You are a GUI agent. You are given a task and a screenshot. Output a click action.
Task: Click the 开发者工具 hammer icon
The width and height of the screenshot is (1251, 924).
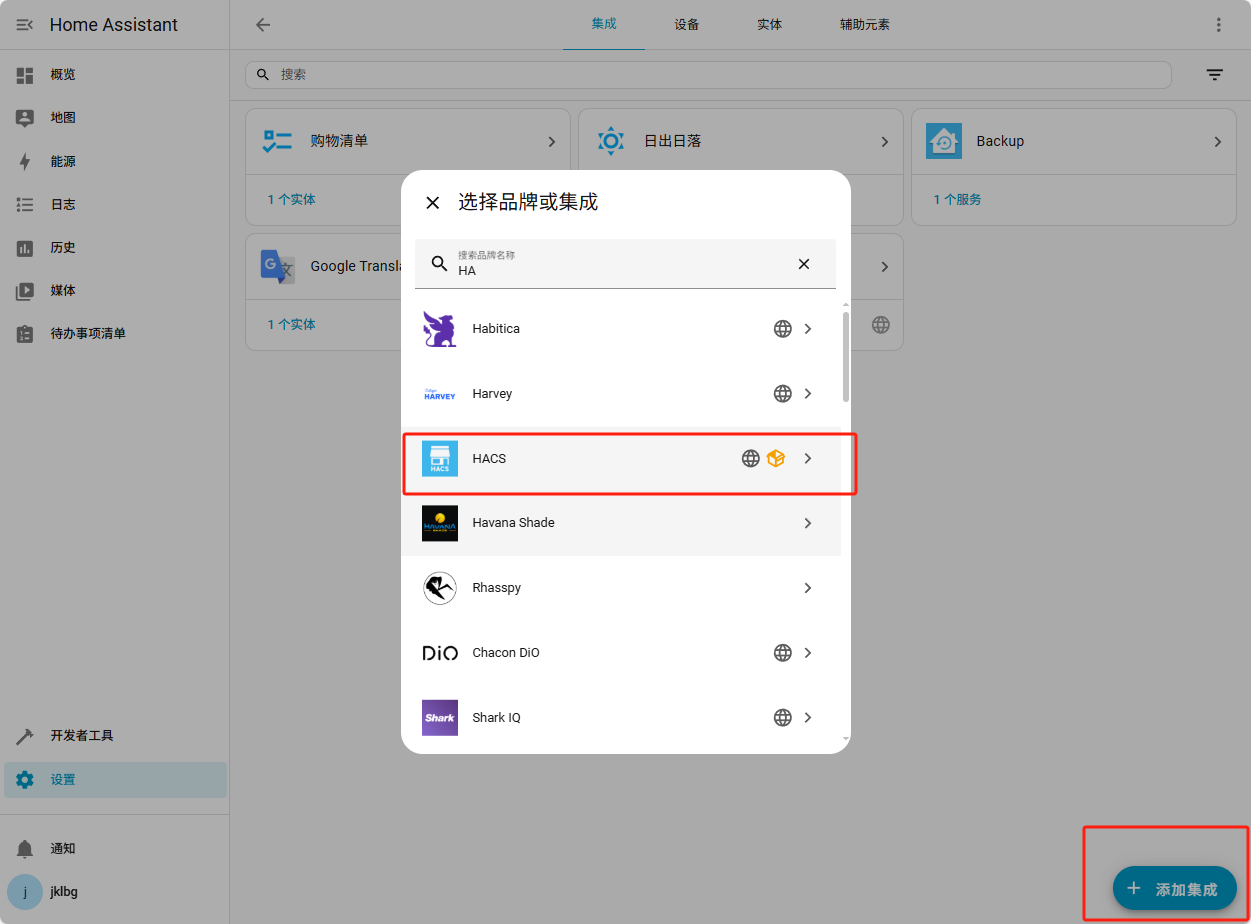tap(25, 736)
